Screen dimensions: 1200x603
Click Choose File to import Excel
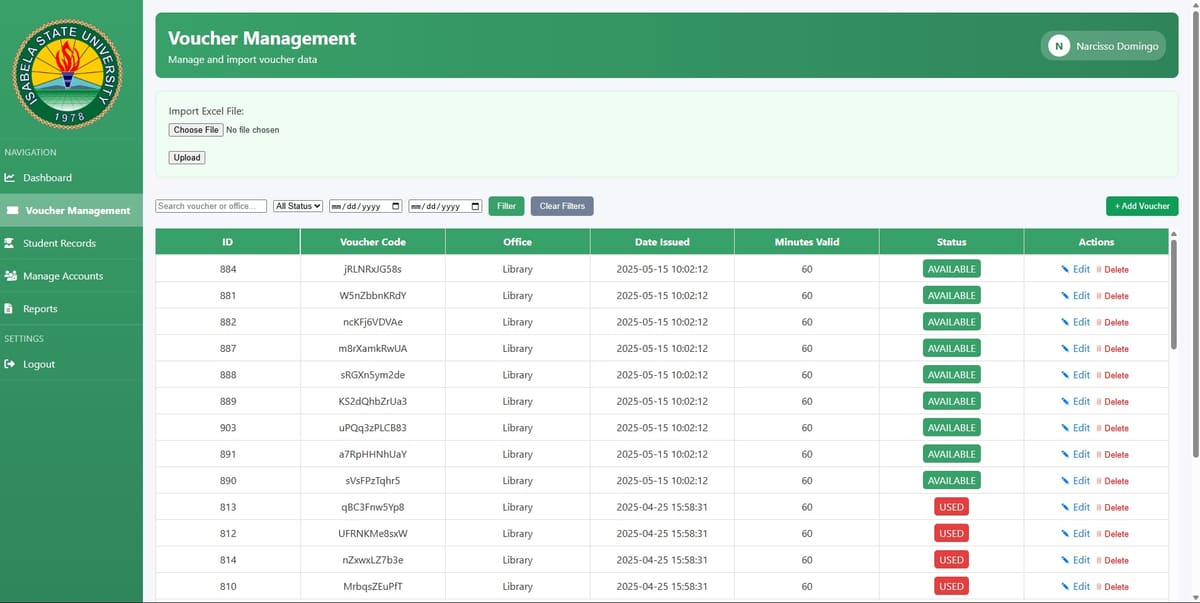pyautogui.click(x=196, y=130)
